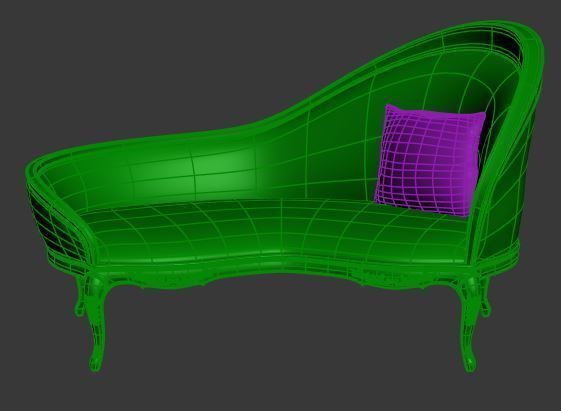
Task: Select the front left carved leg
Action: pyautogui.click(x=96, y=322)
